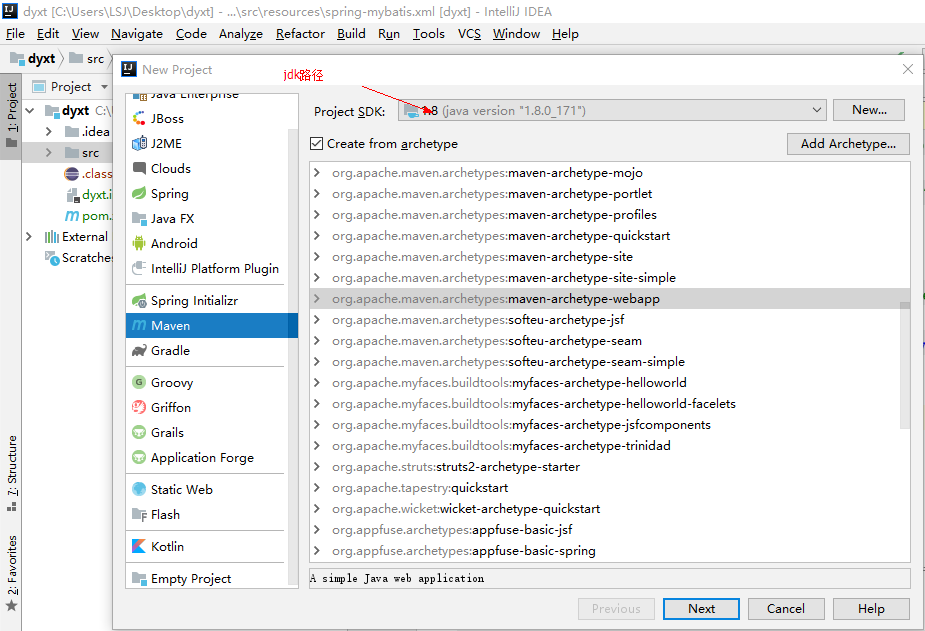Click the Help button in dialog
Viewport: 925px width, 631px height.
click(871, 609)
